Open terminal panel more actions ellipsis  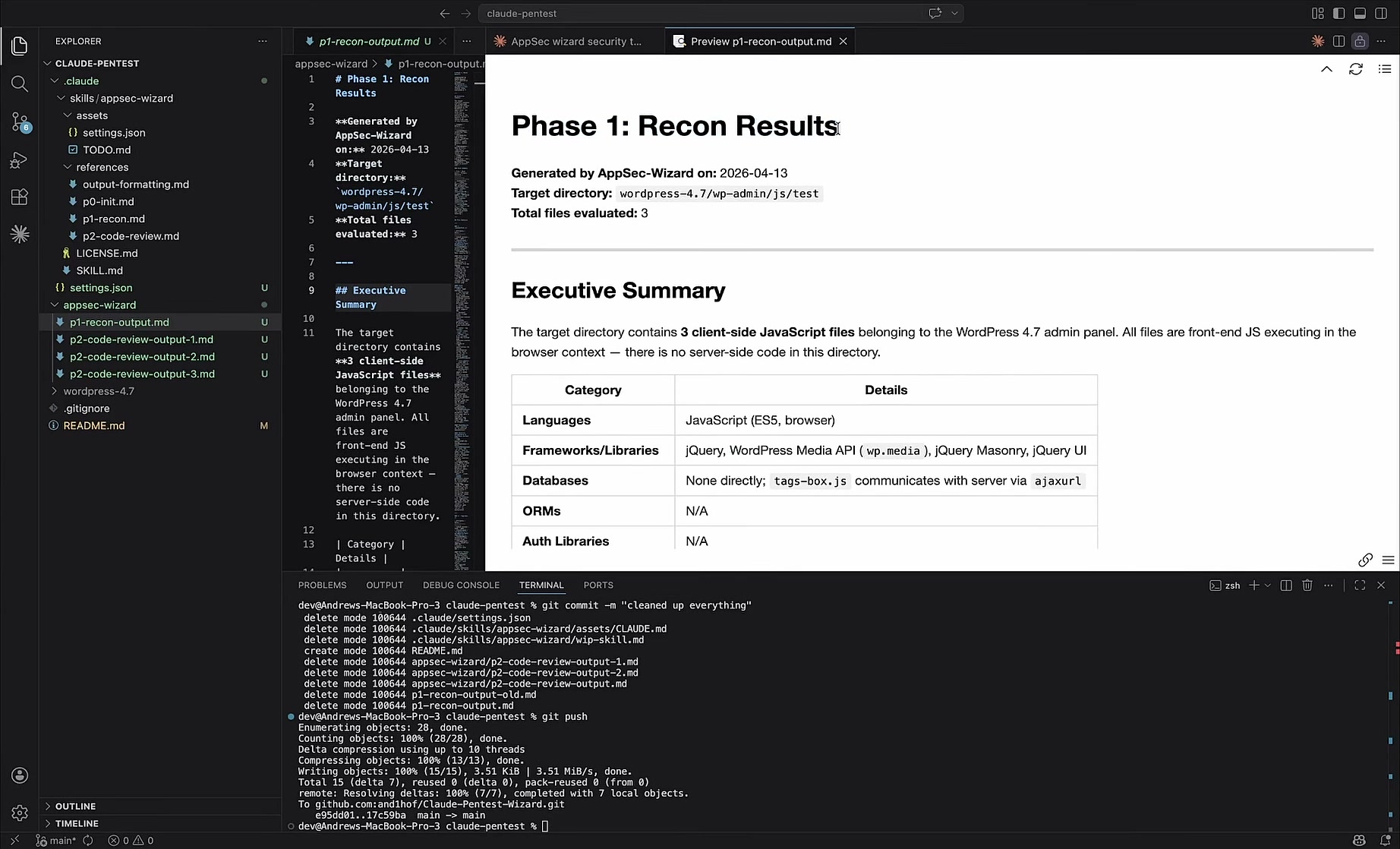pyautogui.click(x=1328, y=585)
